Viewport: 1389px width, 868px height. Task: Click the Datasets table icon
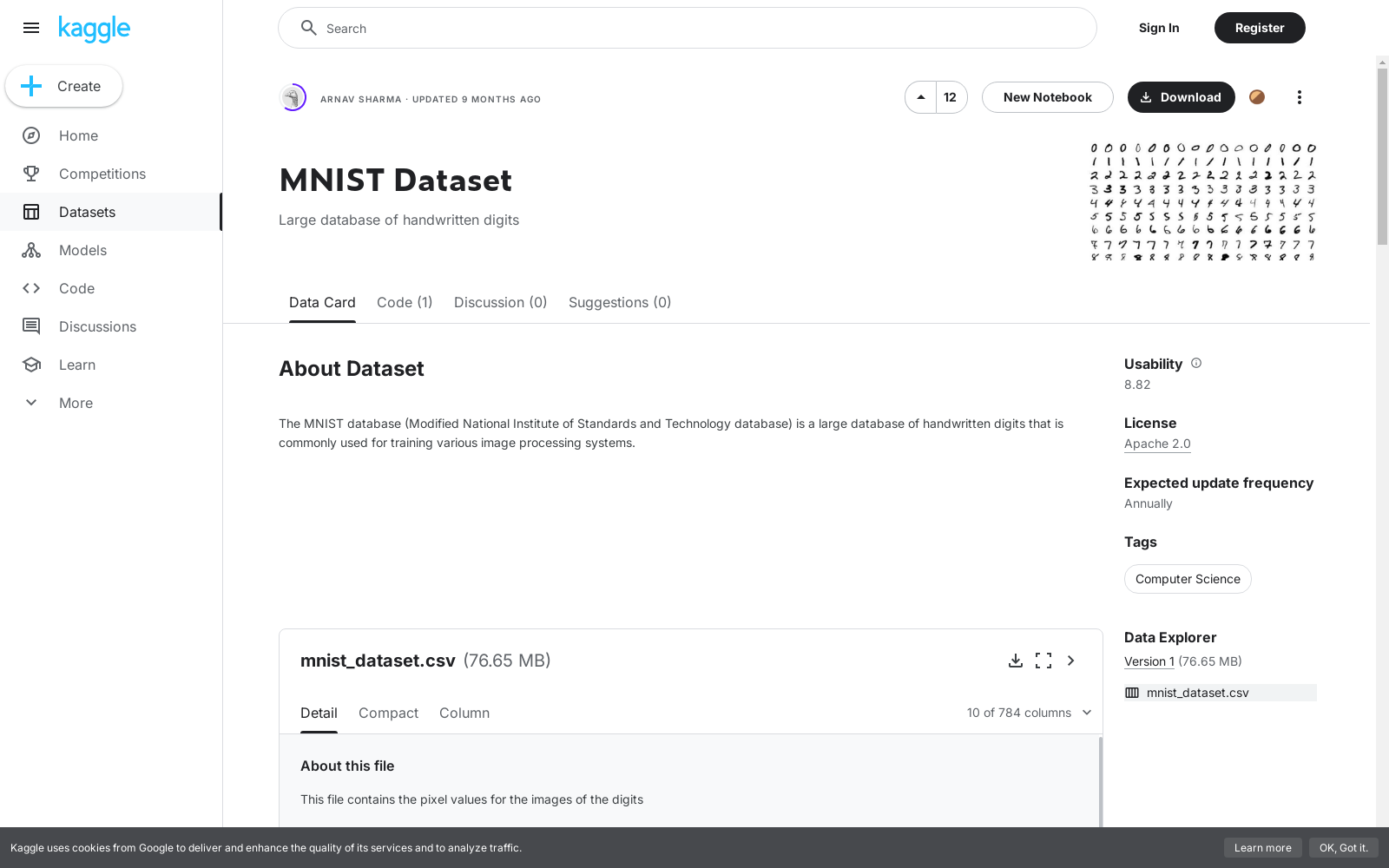click(31, 212)
